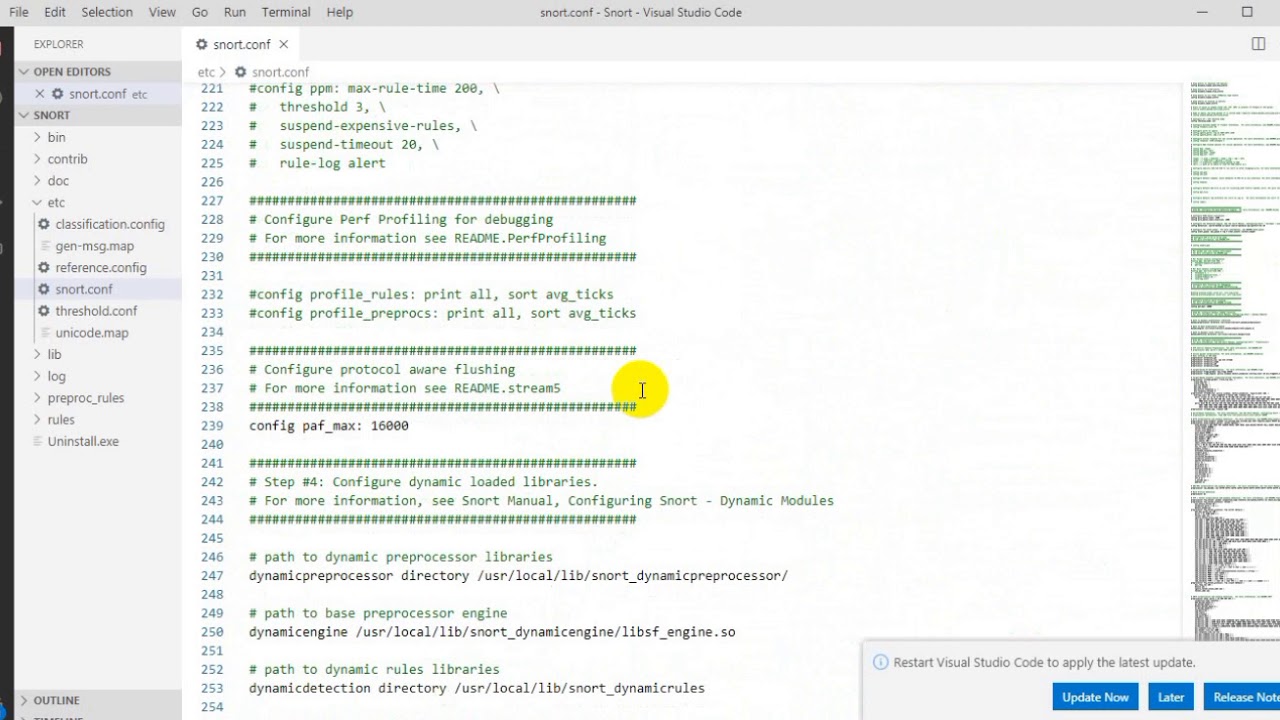
Task: Click 'rule-log alert' on line 225
Action: (332, 163)
